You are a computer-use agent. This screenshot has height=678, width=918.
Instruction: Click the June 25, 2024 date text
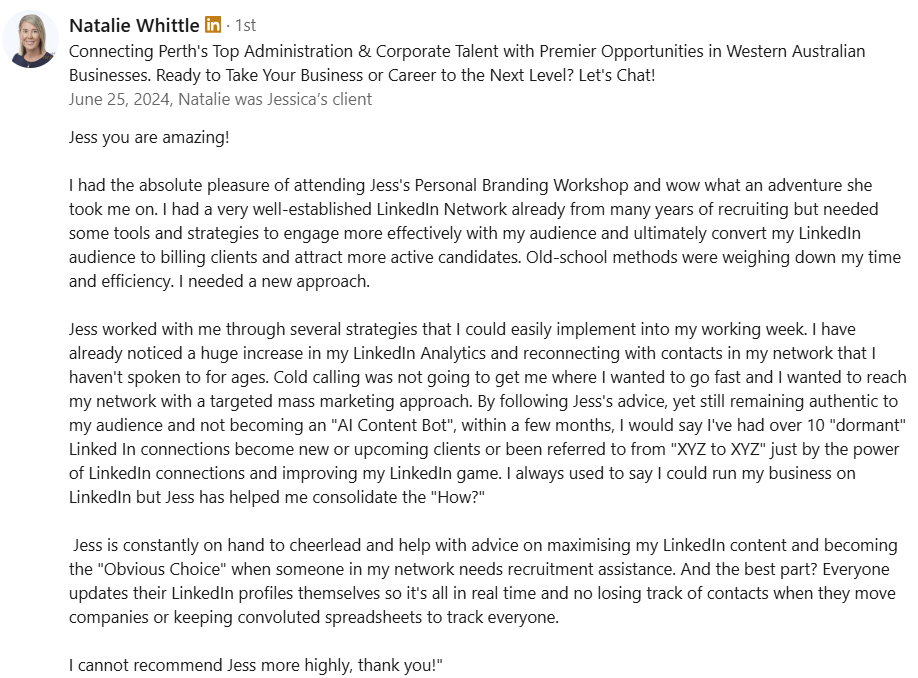119,100
